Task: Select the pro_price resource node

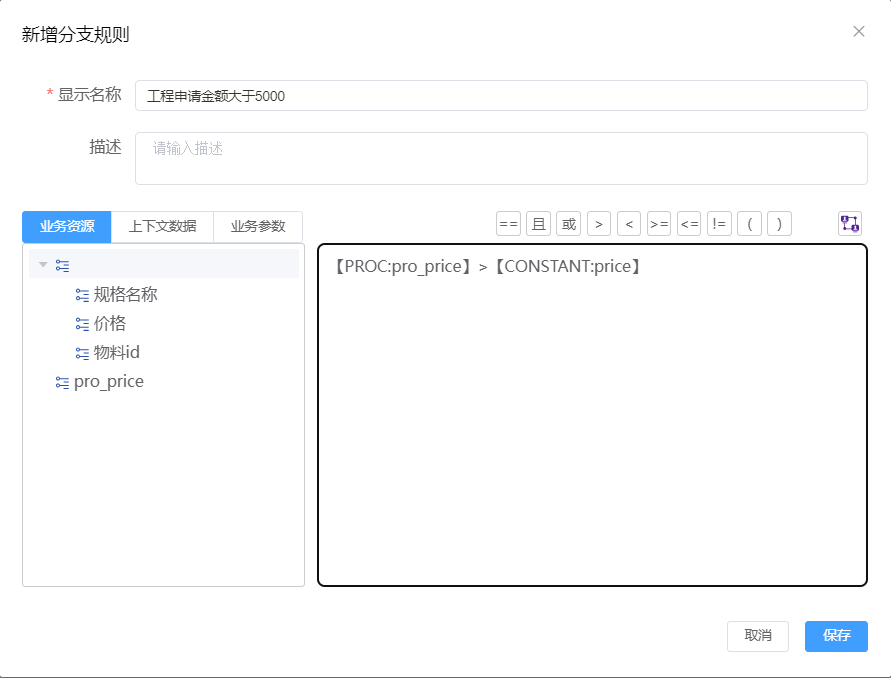Action: (108, 381)
